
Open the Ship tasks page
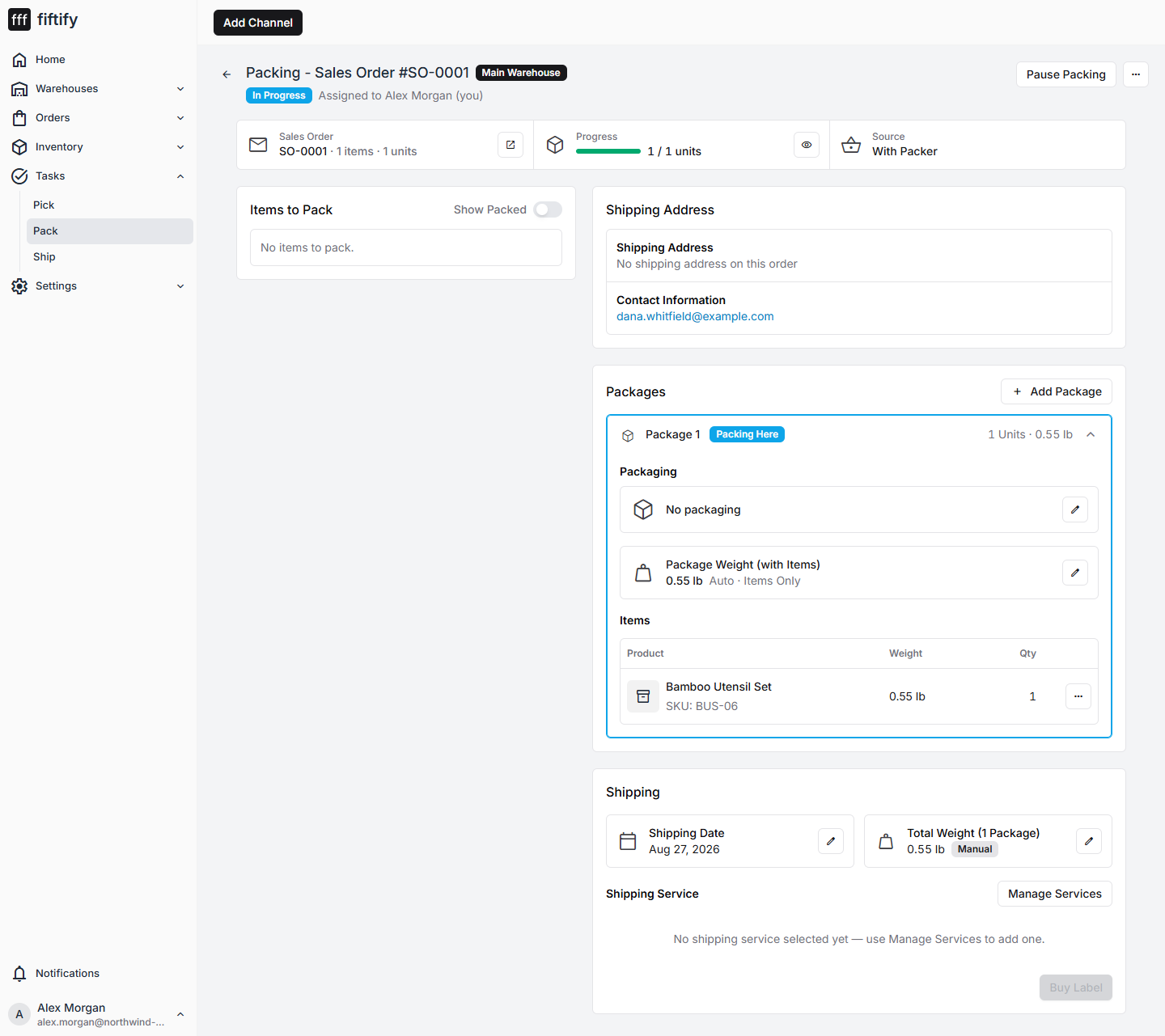[110, 257]
